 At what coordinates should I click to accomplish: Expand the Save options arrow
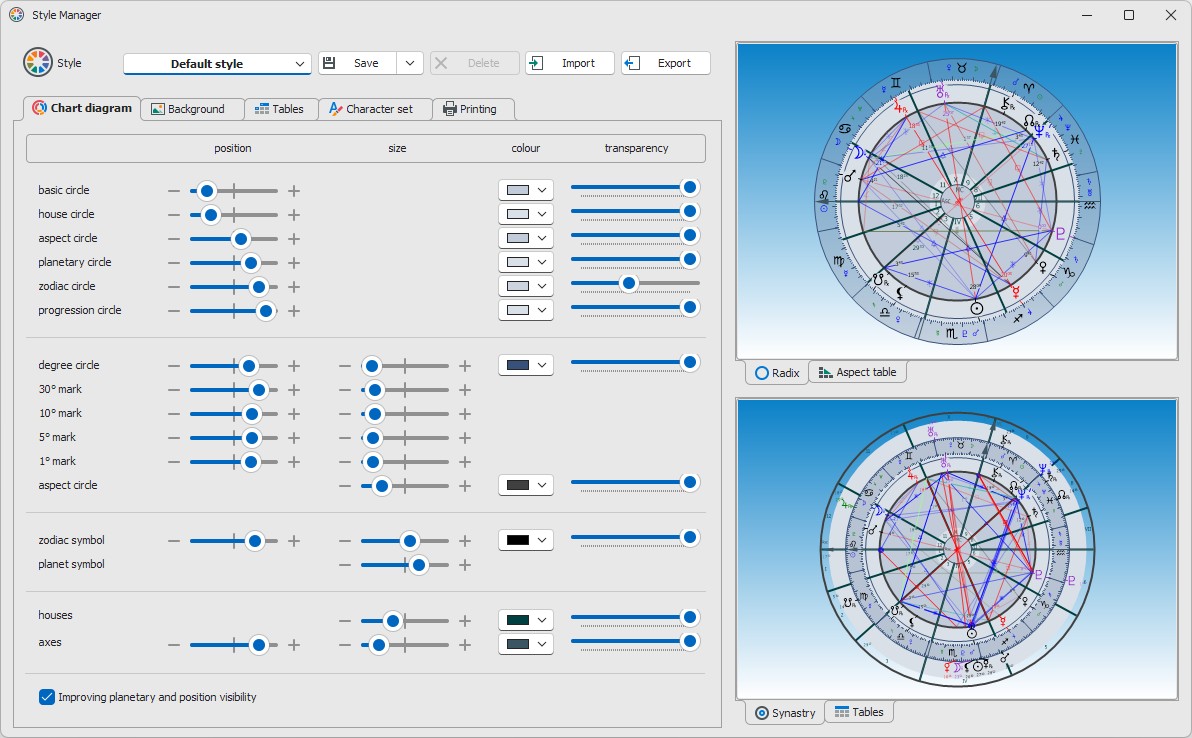click(x=410, y=63)
